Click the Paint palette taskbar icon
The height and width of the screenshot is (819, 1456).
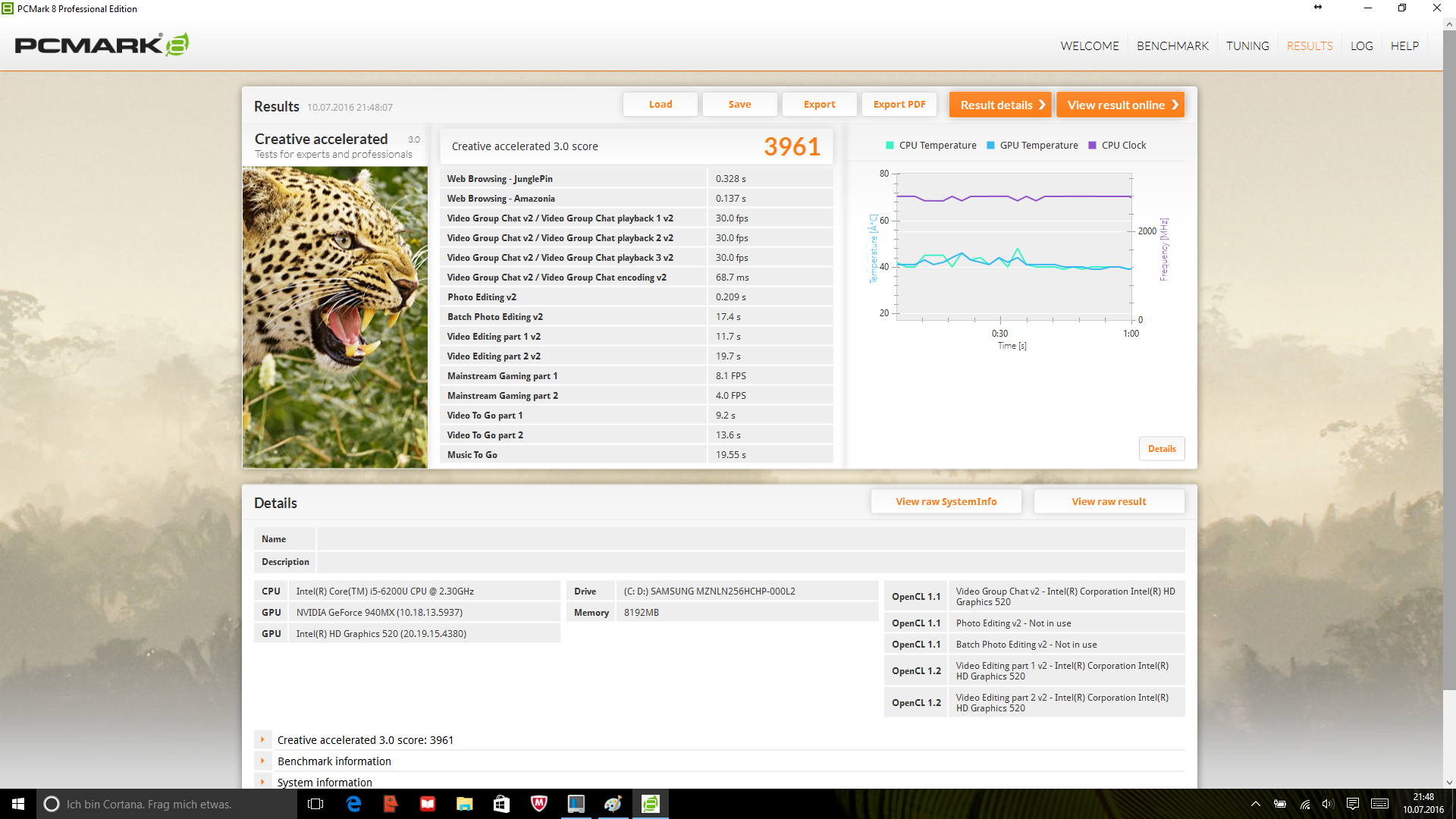tap(613, 804)
